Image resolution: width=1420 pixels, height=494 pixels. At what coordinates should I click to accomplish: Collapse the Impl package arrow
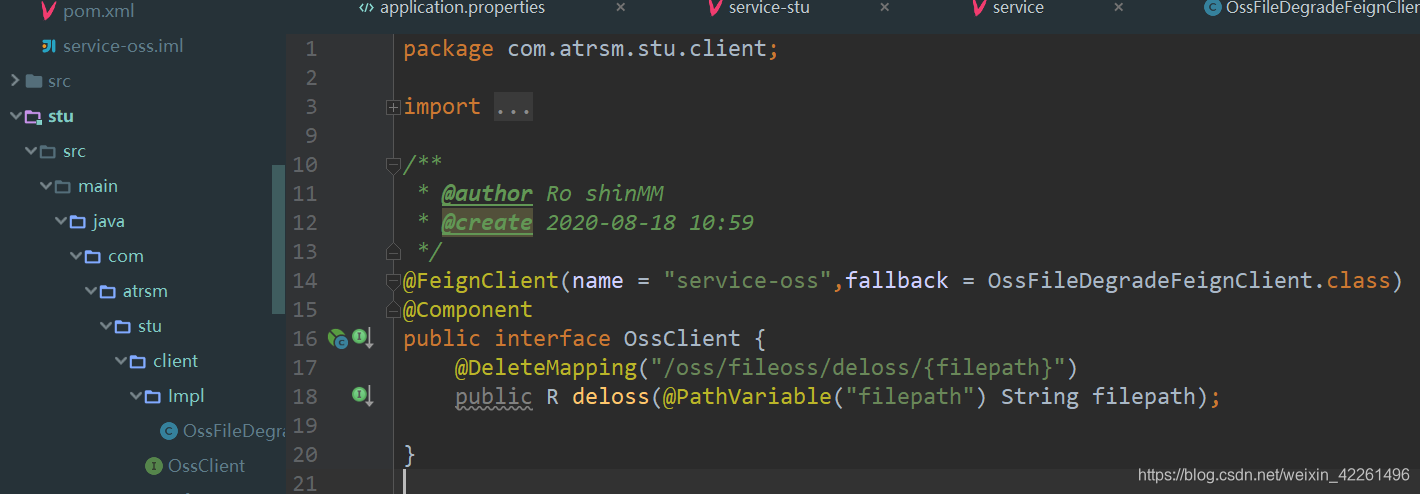click(x=136, y=396)
